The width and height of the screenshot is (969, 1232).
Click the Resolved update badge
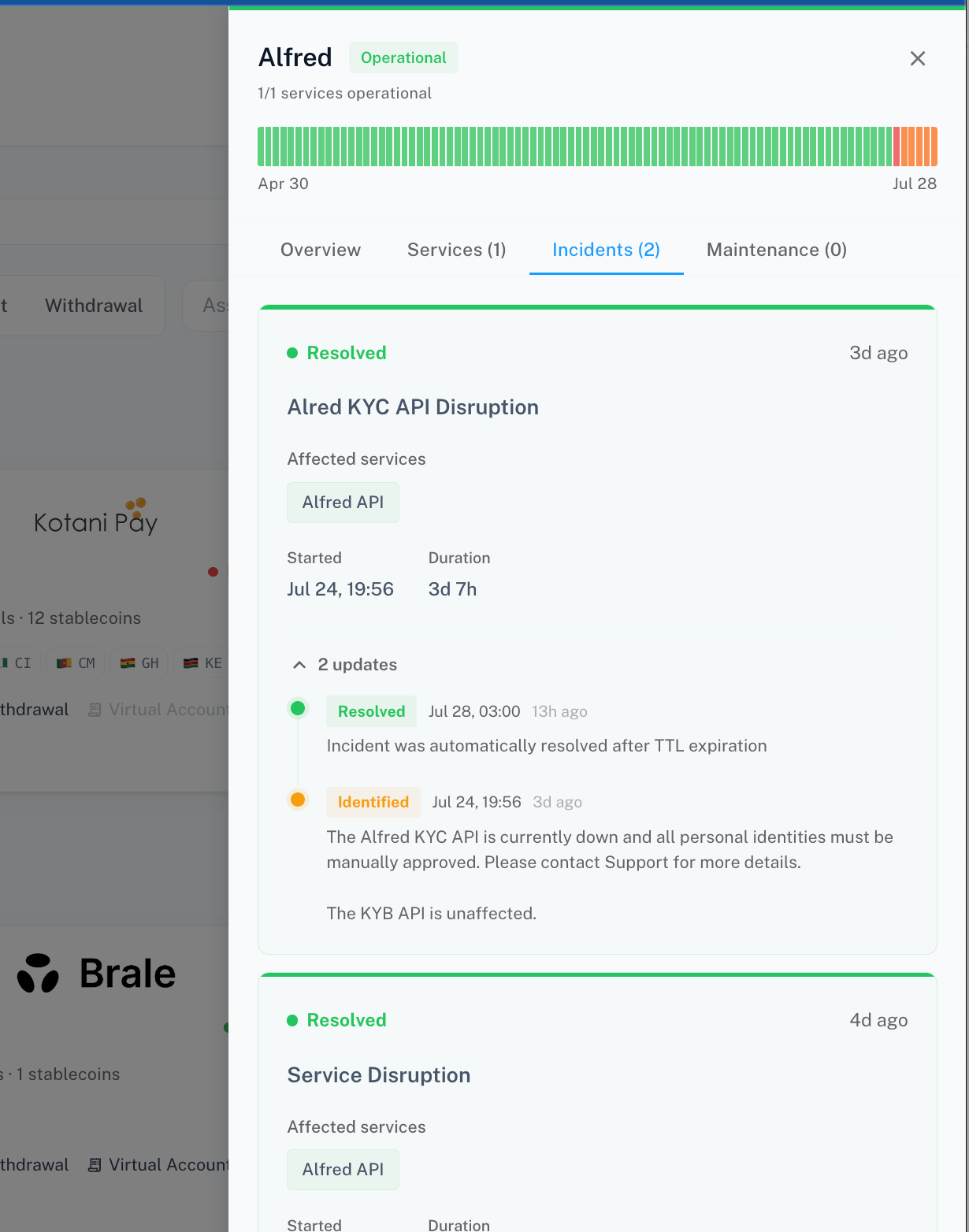click(x=371, y=711)
